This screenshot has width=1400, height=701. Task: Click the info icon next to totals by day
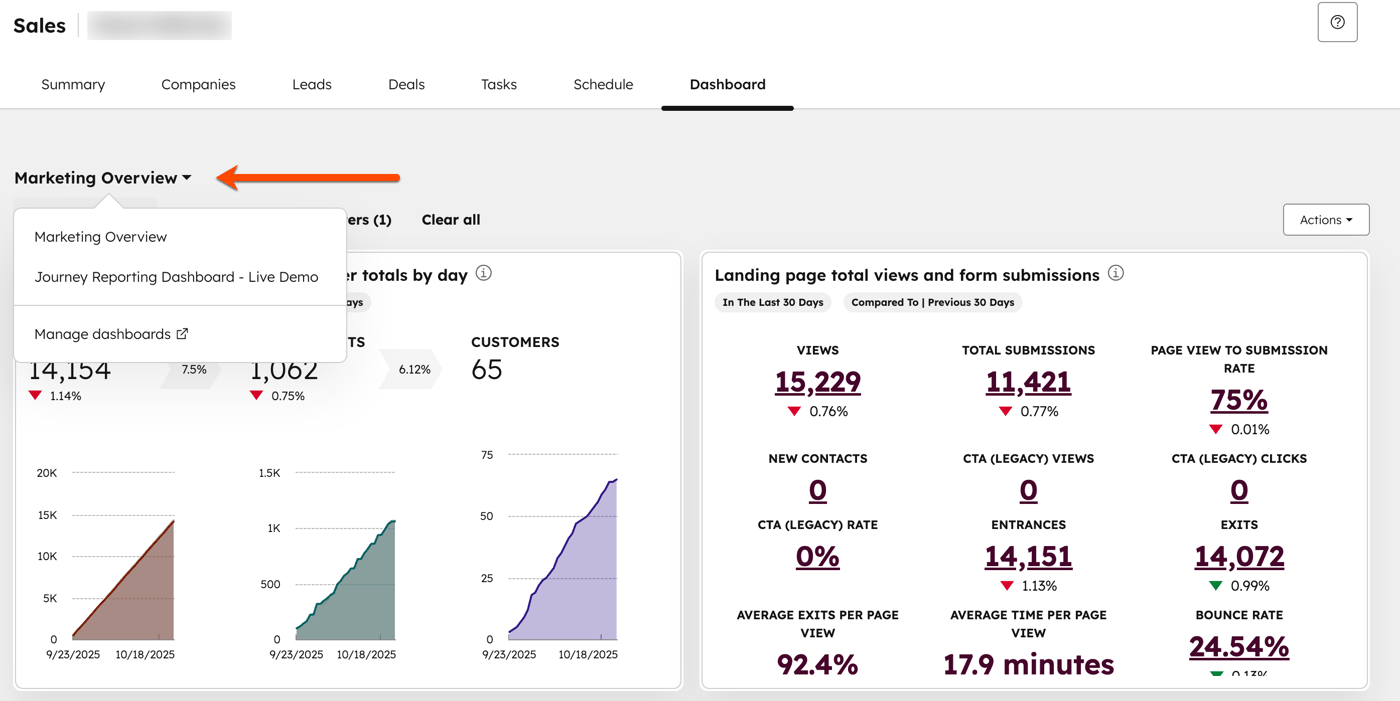483,272
